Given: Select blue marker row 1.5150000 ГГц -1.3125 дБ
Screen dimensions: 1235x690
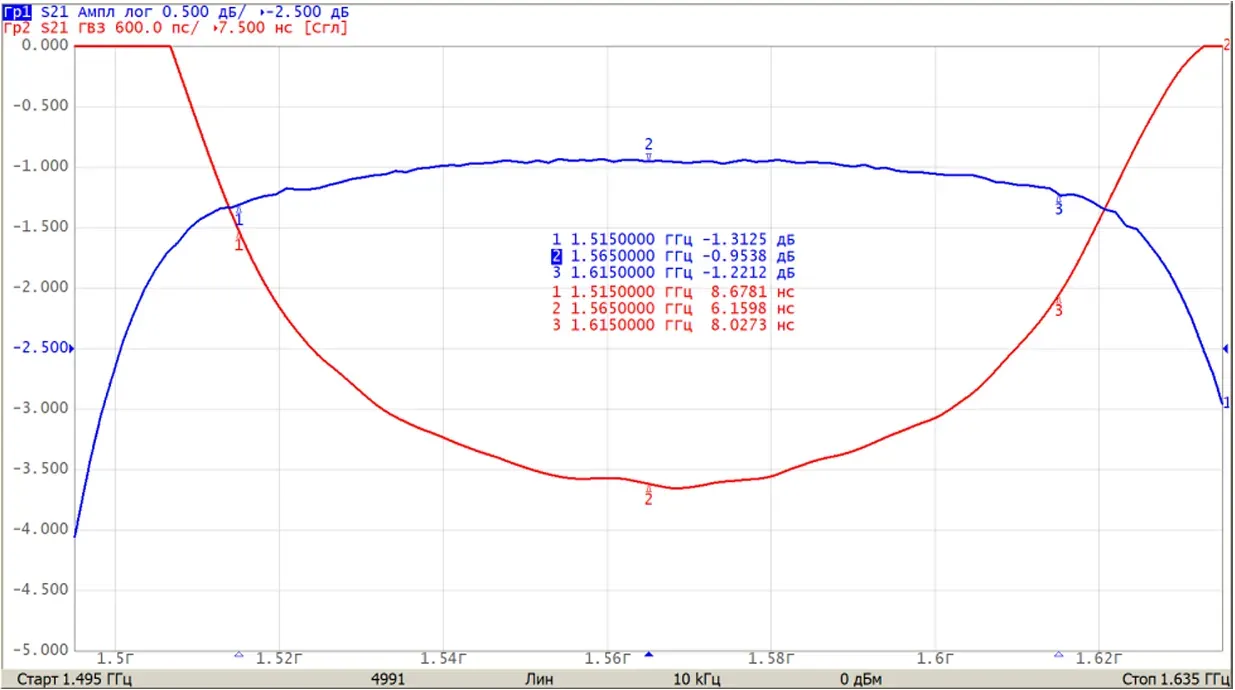Looking at the screenshot, I should tap(674, 239).
